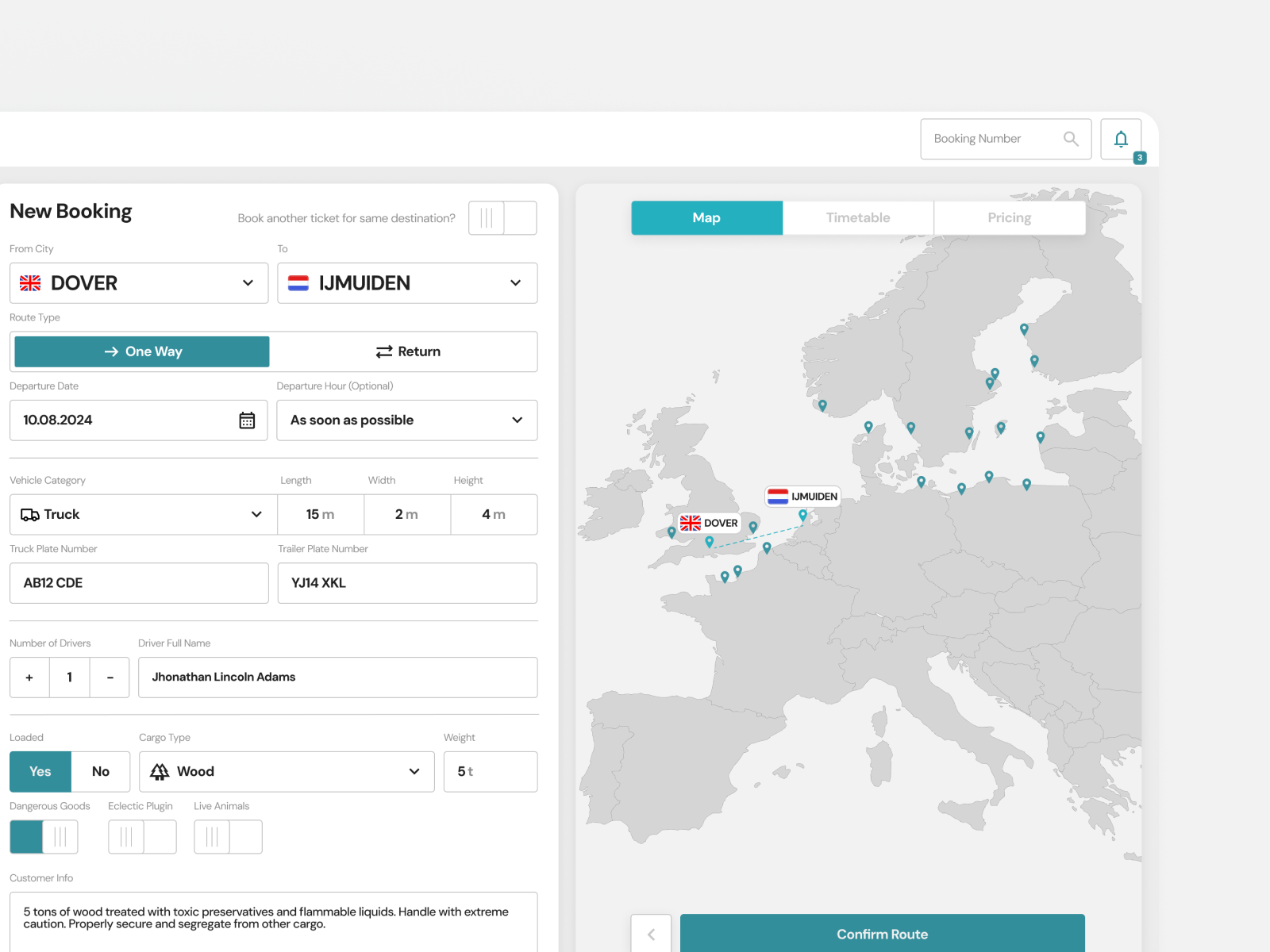Open the Departure Hour dropdown
The width and height of the screenshot is (1270, 952).
pos(407,420)
